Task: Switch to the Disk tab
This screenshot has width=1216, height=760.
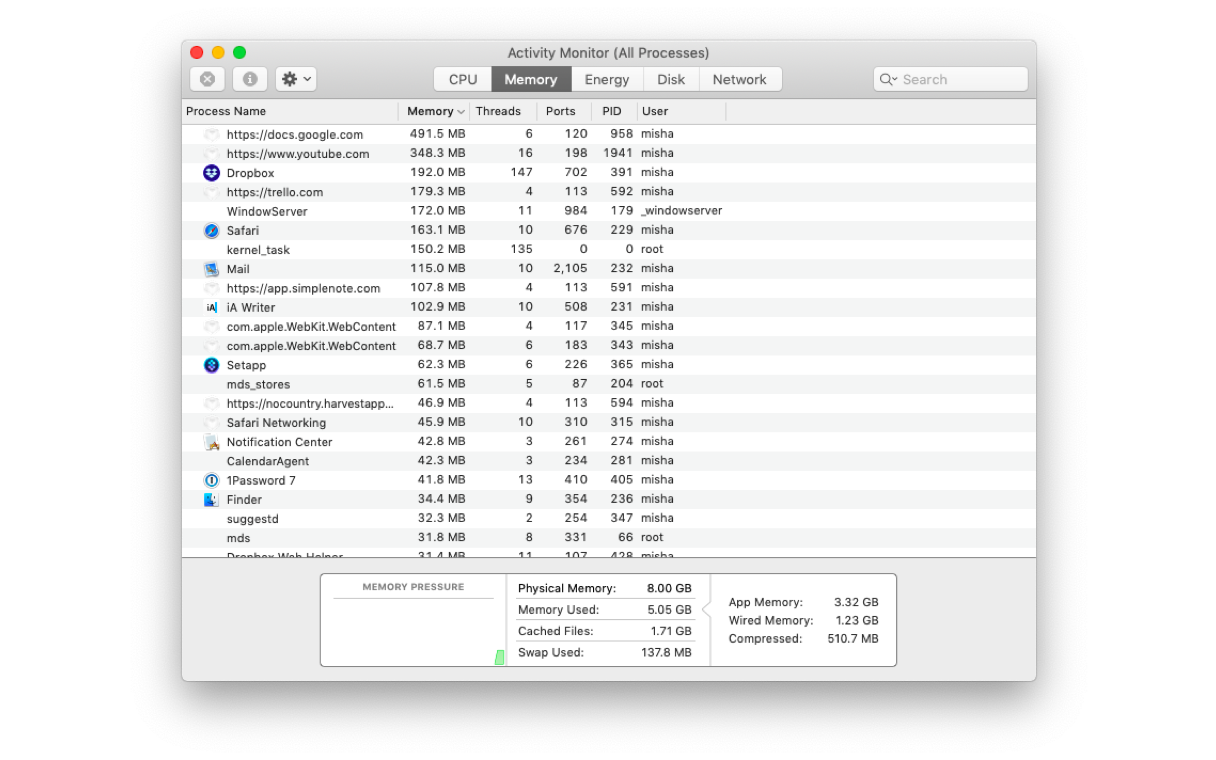Action: [x=671, y=80]
